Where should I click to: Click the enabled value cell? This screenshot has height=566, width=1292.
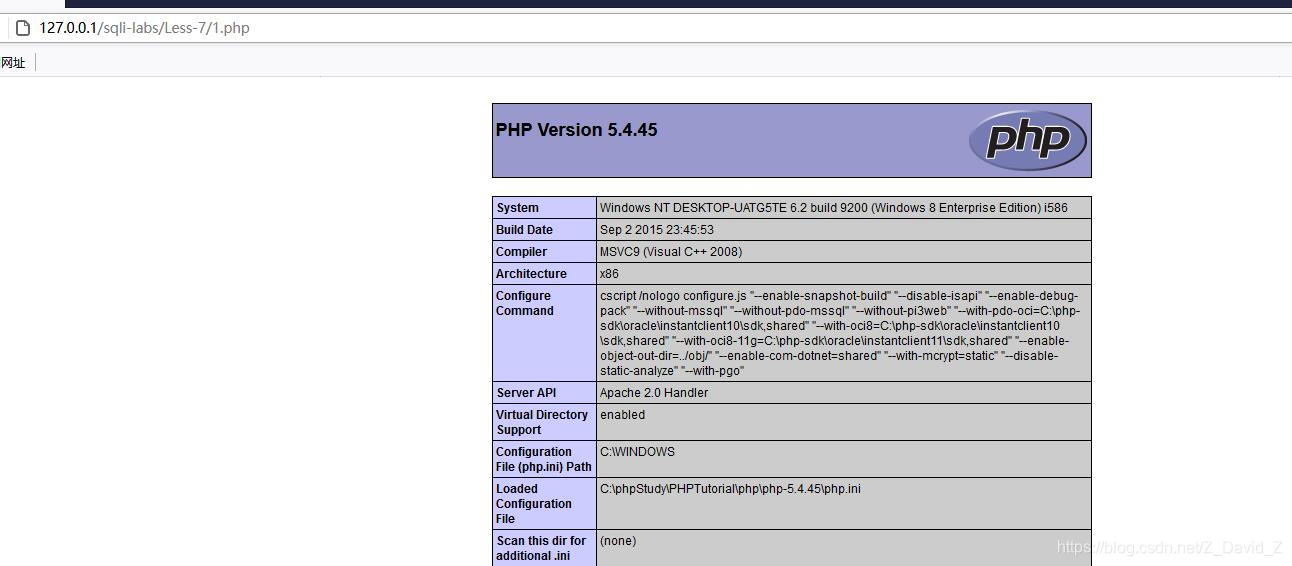pyautogui.click(x=843, y=422)
